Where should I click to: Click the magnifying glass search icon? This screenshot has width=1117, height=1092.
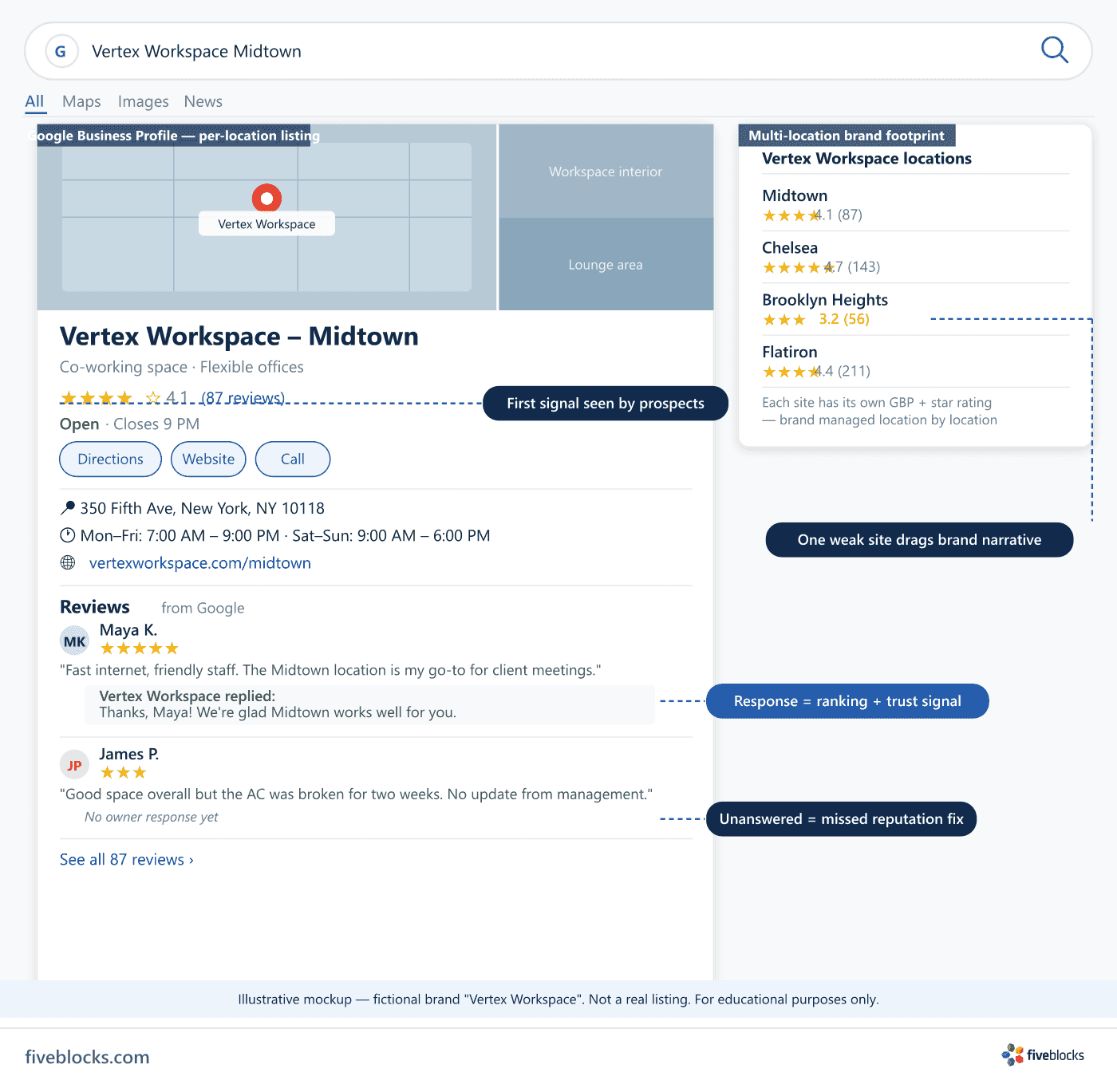tap(1054, 49)
